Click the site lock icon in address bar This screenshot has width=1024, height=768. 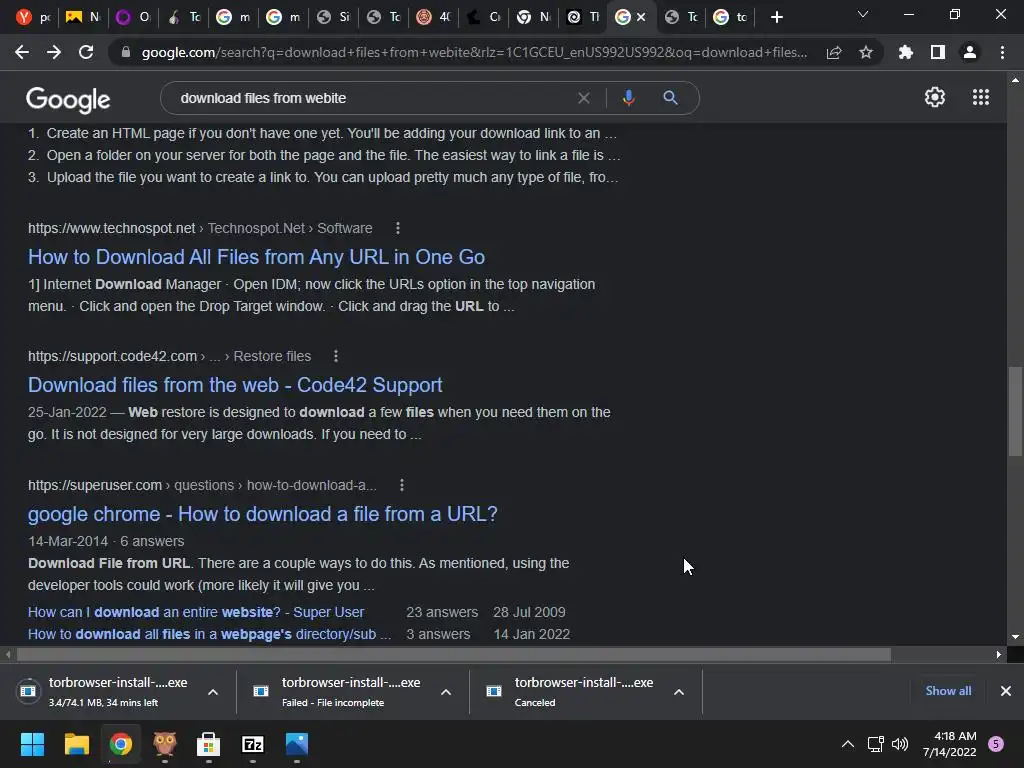(x=126, y=52)
